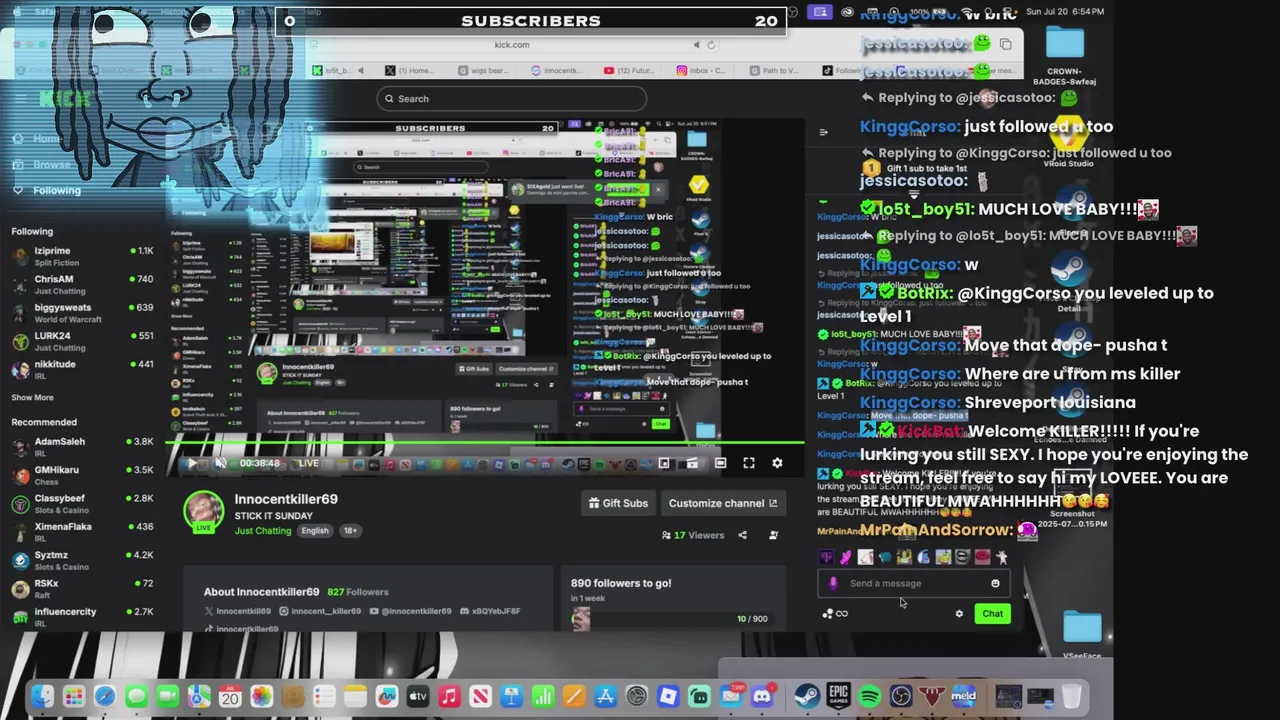The width and height of the screenshot is (1280, 720).
Task: Open YouTube @innocentkiller69 link
Action: [410, 611]
